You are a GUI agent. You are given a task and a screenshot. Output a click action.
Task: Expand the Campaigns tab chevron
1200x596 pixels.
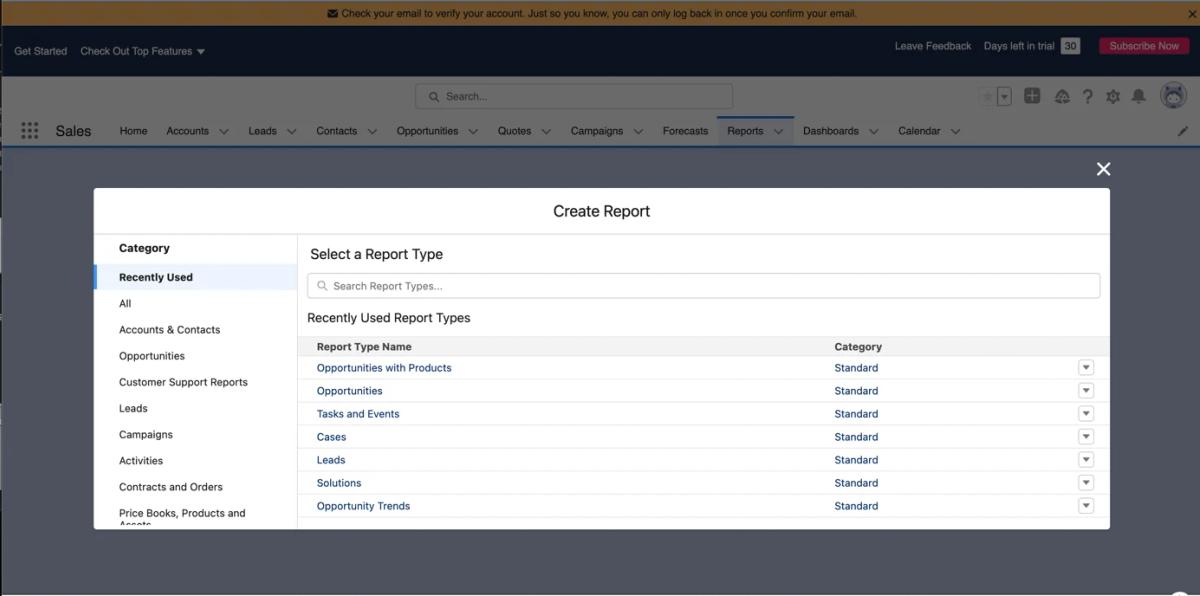point(637,131)
